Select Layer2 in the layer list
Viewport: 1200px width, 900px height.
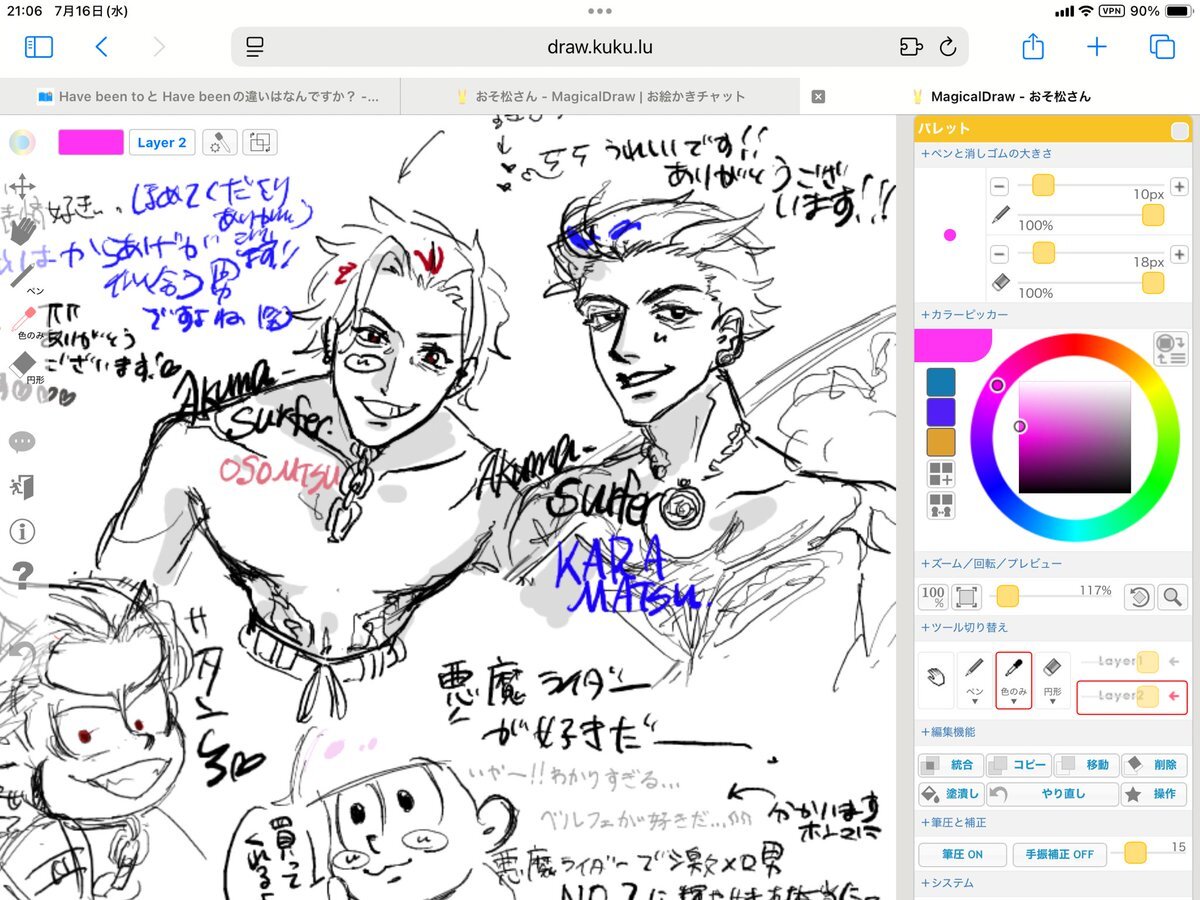1132,696
